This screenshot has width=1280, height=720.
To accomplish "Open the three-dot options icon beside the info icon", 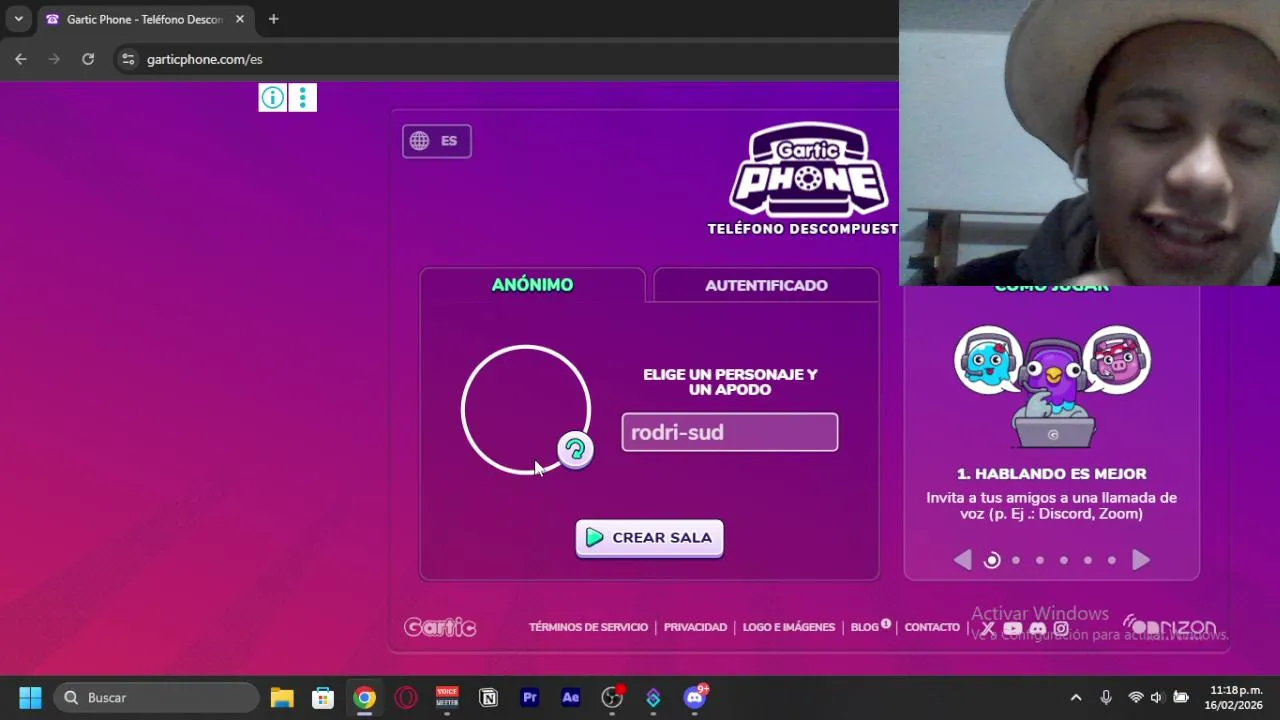I will [302, 97].
